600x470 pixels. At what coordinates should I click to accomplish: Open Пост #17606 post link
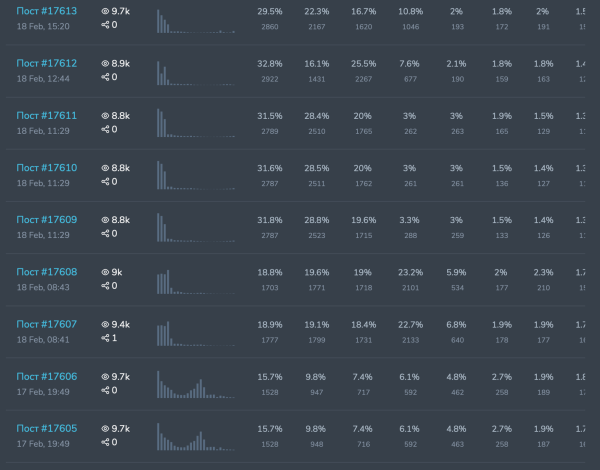(46, 375)
